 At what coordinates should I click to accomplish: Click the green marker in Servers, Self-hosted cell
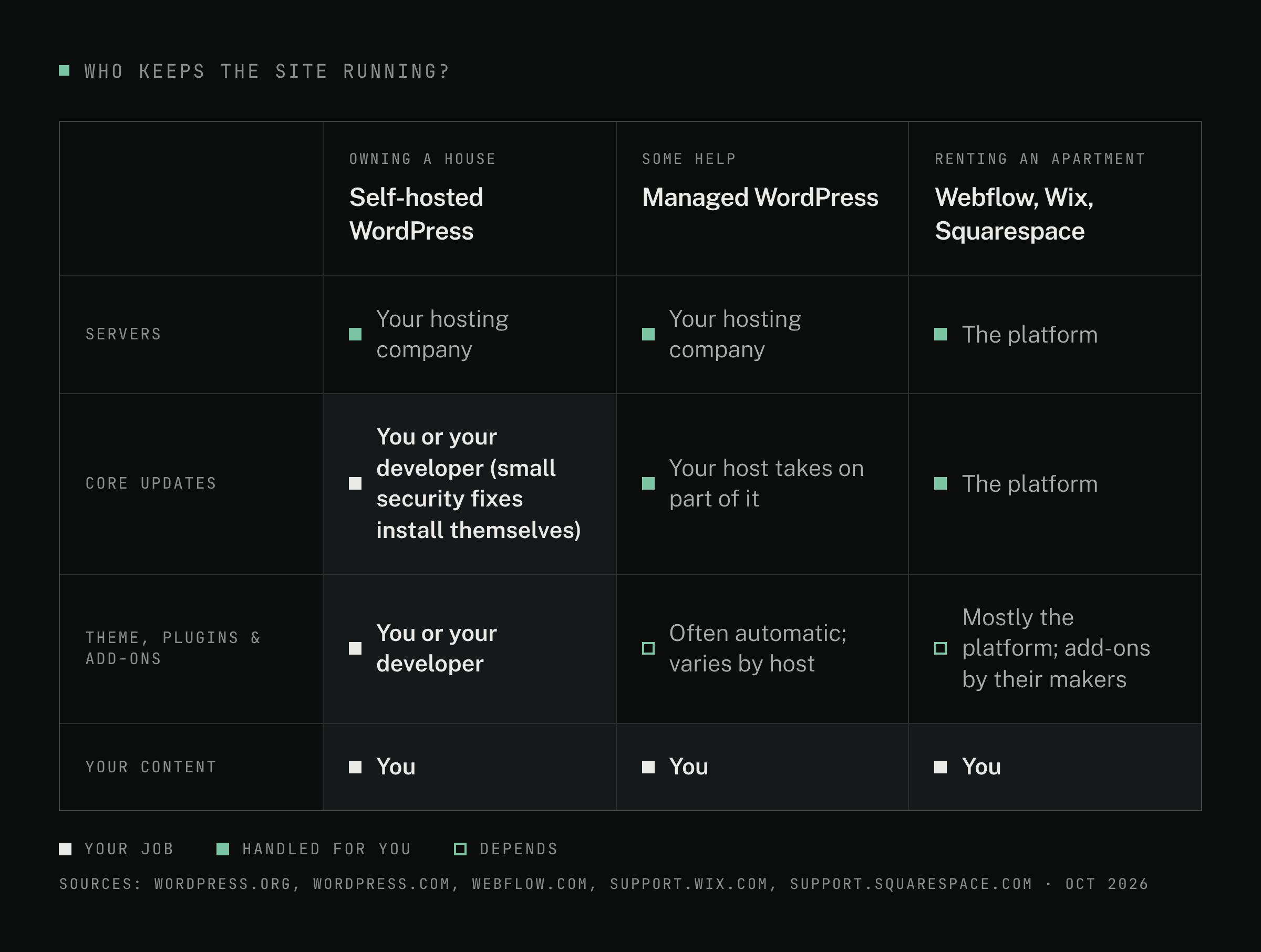pyautogui.click(x=355, y=334)
